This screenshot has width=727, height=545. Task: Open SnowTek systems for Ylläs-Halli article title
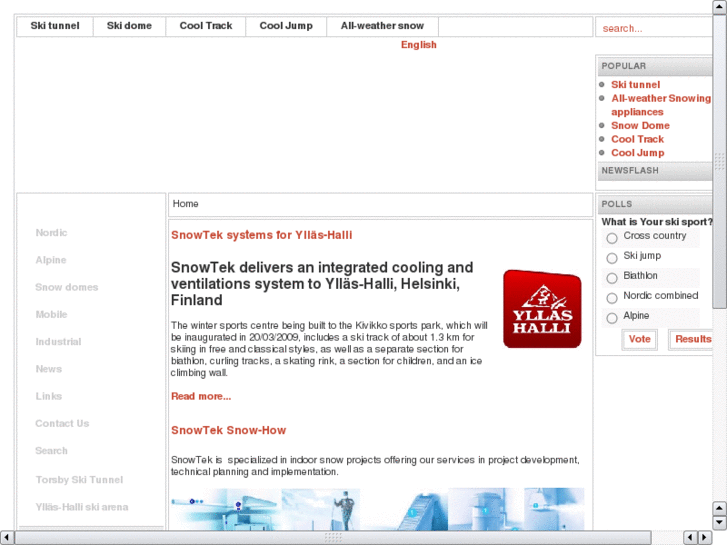261,235
